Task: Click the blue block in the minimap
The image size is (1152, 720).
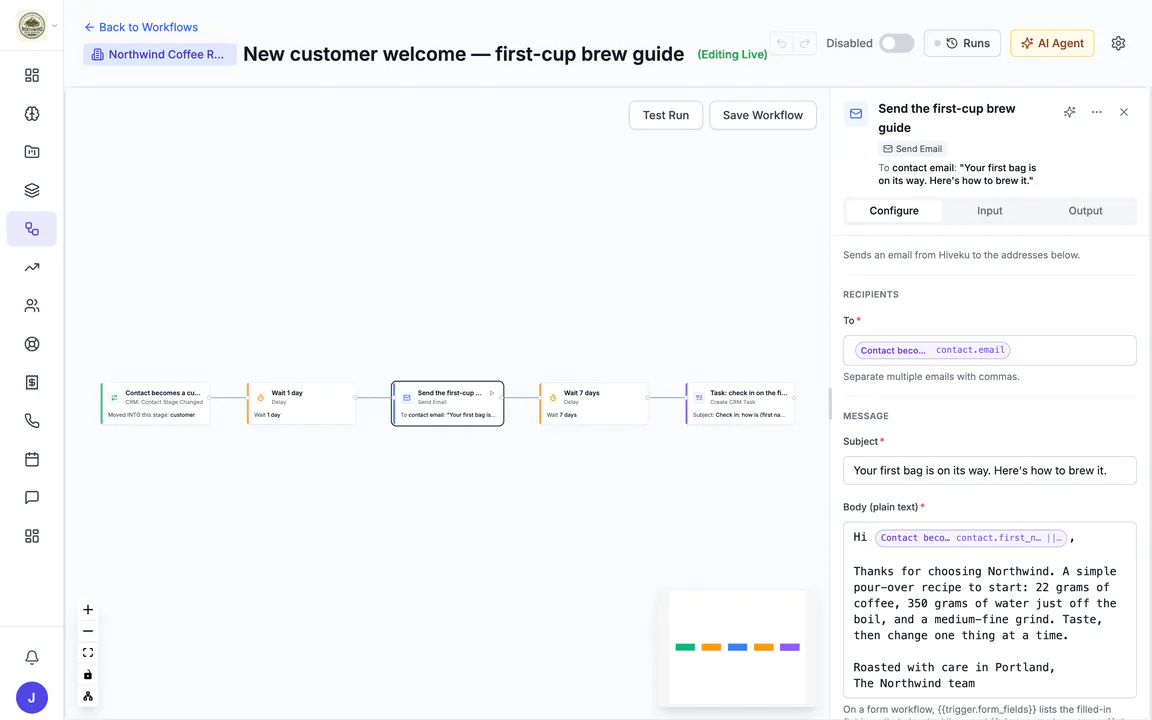Action: click(738, 647)
